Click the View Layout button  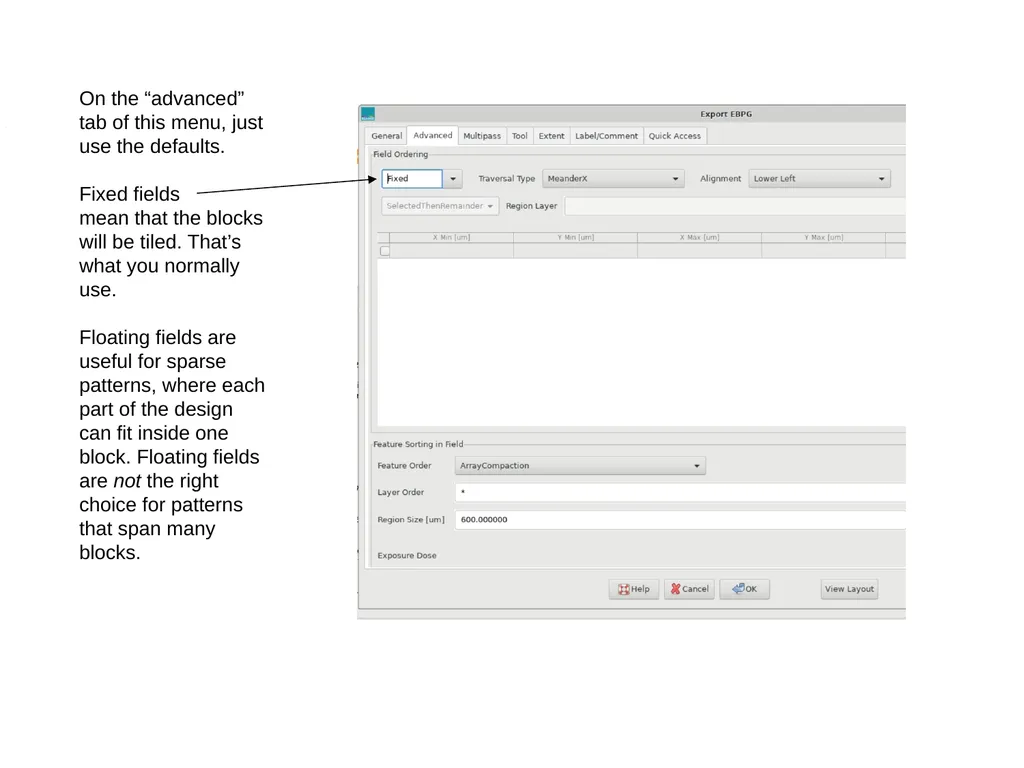849,589
